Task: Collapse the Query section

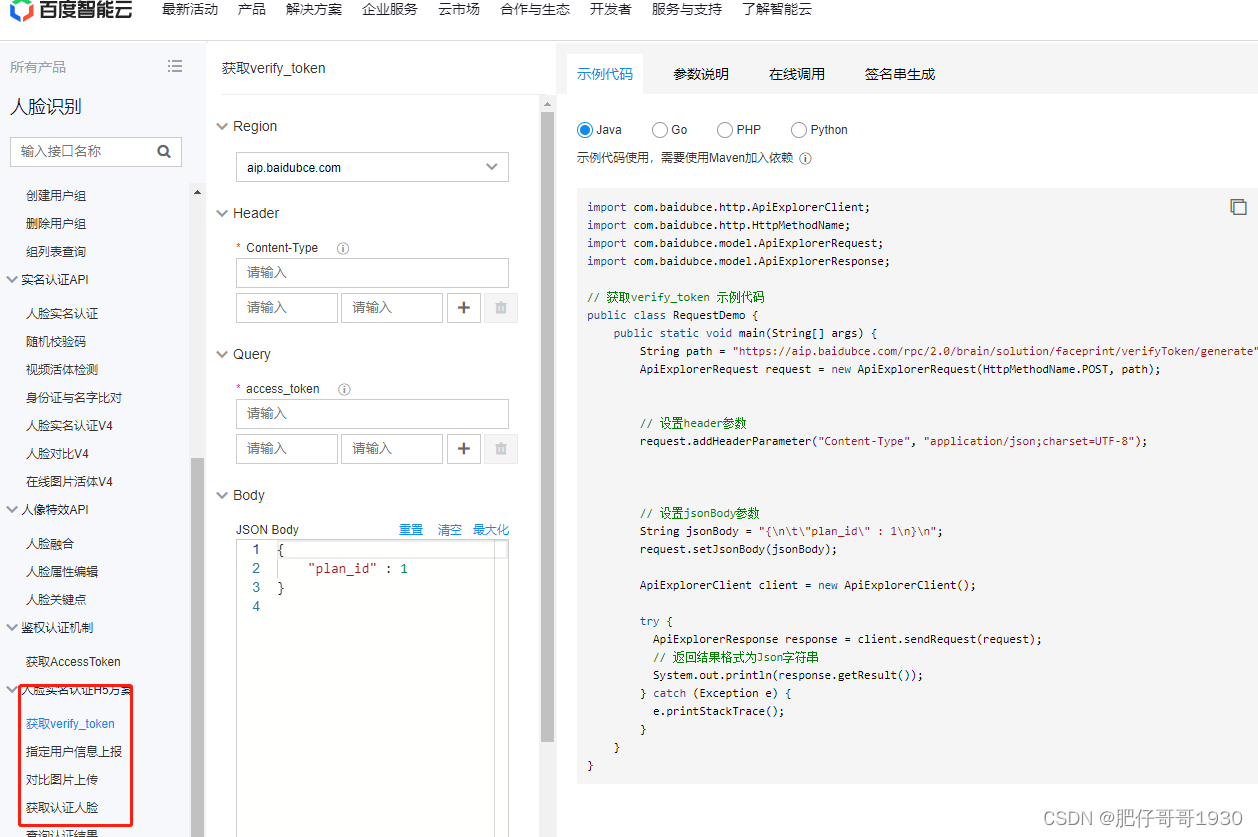Action: pyautogui.click(x=223, y=355)
